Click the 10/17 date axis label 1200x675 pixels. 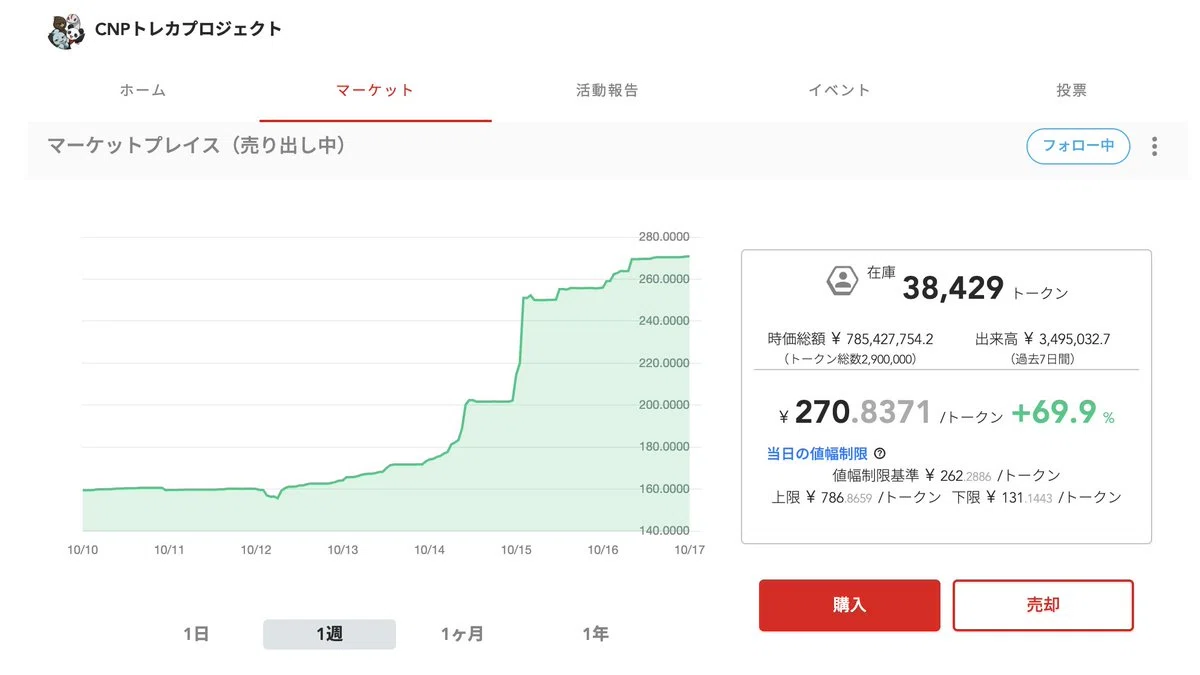pyautogui.click(x=689, y=550)
